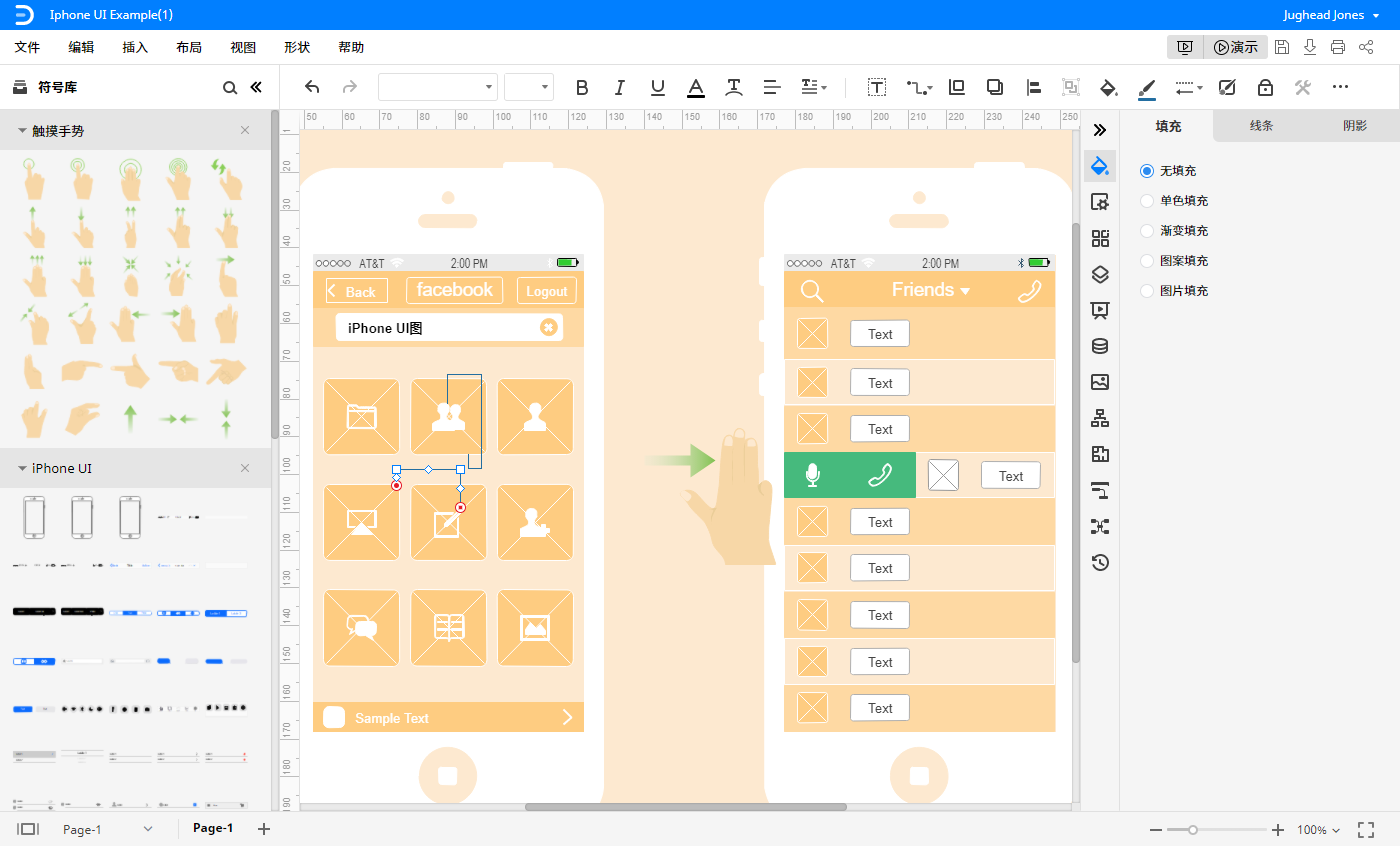
Task: Click the Jughead Jones account name
Action: click(x=1324, y=15)
